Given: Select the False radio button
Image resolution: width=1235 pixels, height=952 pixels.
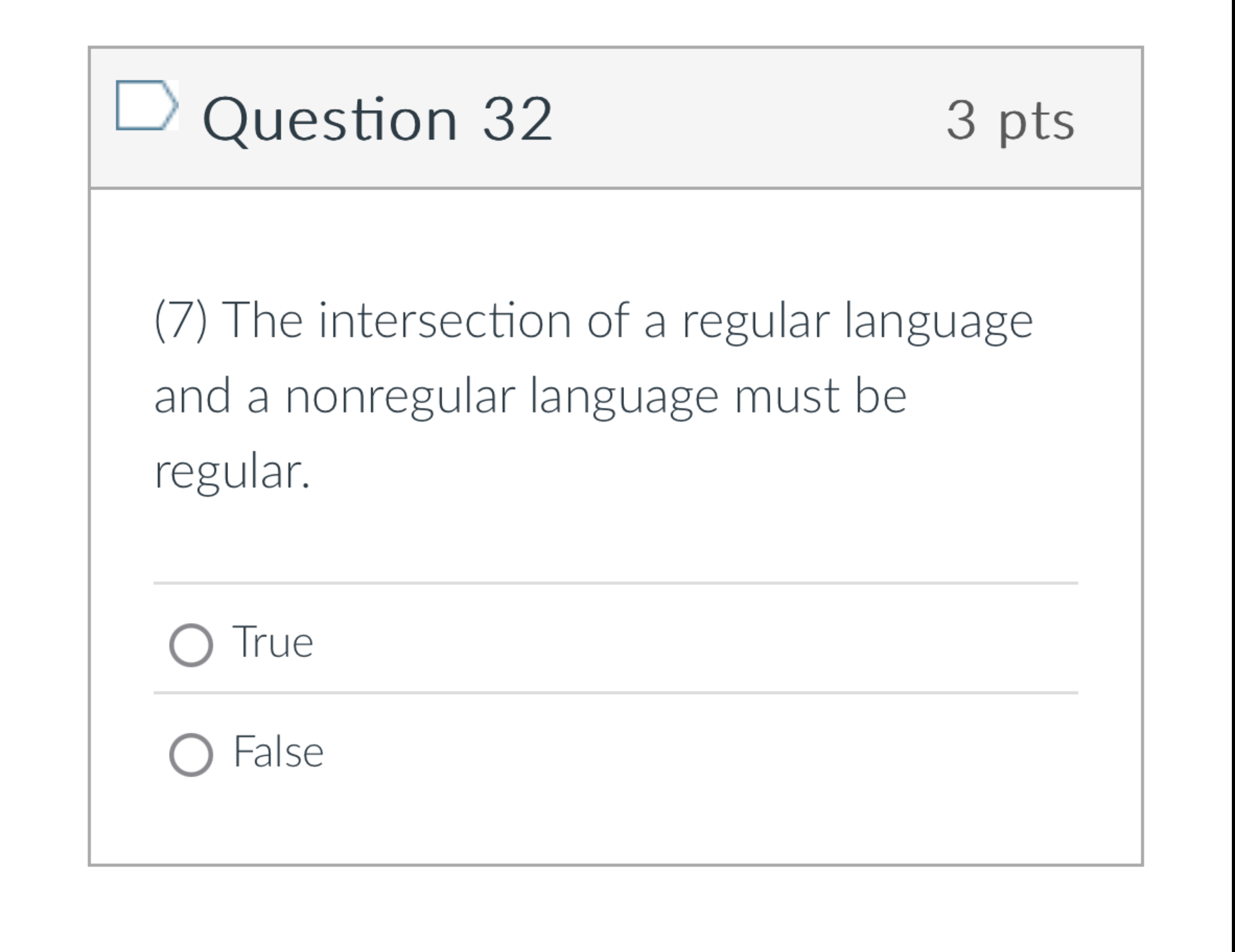Looking at the screenshot, I should coord(193,753).
